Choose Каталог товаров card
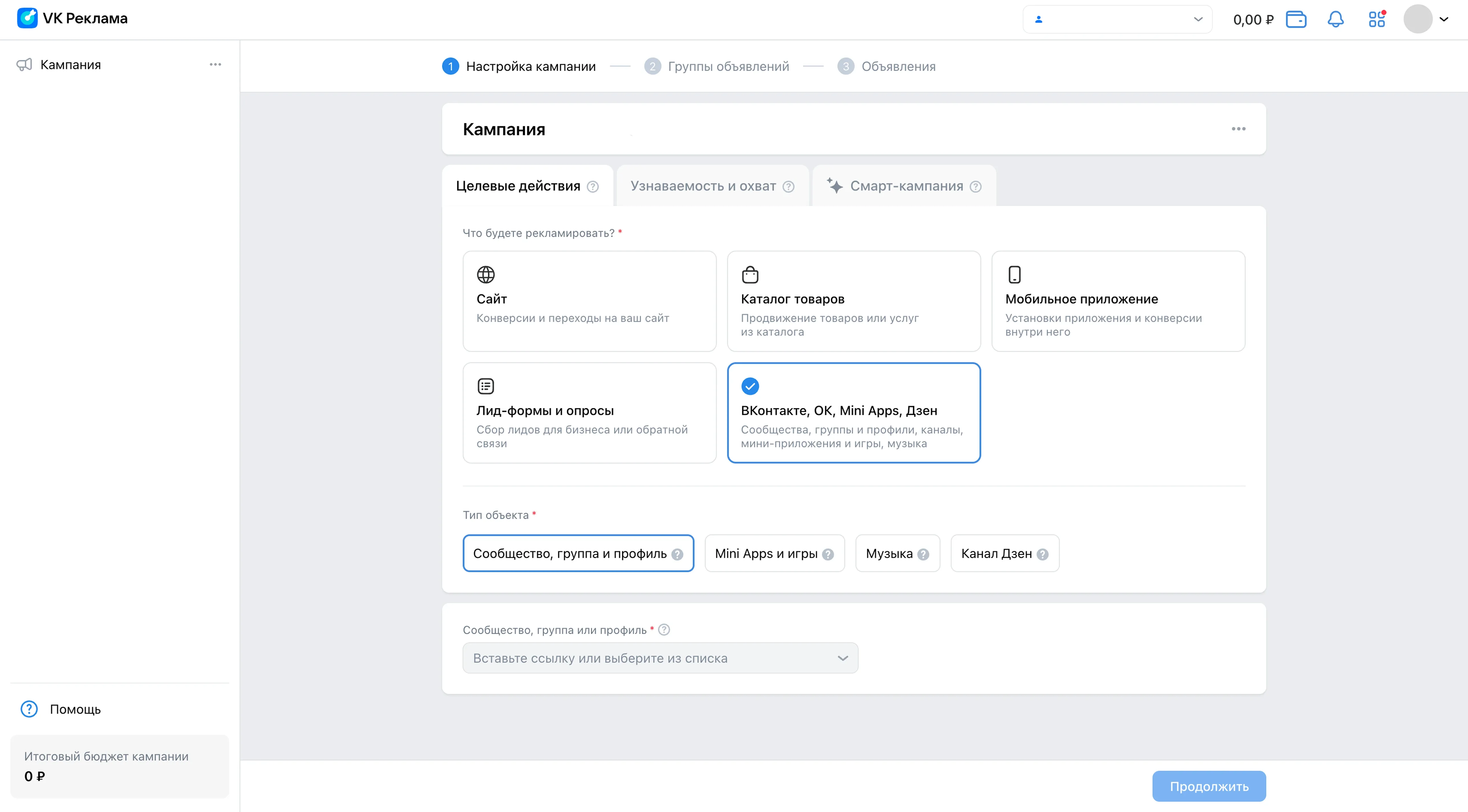The image size is (1468, 812). (x=853, y=301)
